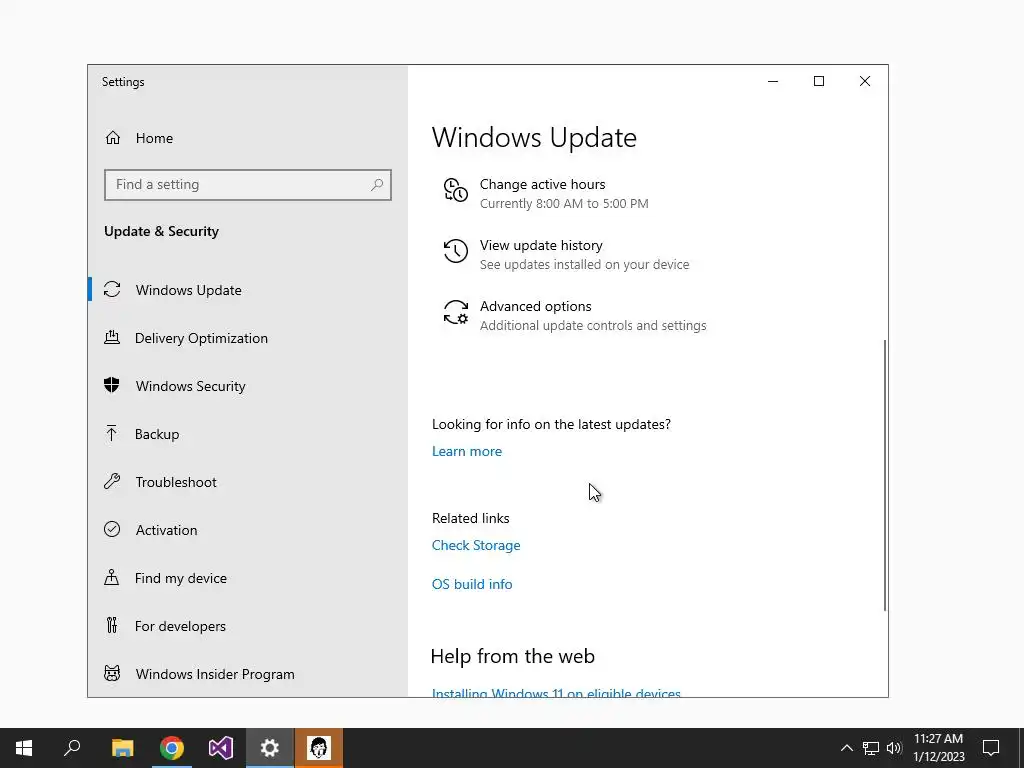
Task: Select the Windows Update sync arrows icon
Action: [112, 289]
